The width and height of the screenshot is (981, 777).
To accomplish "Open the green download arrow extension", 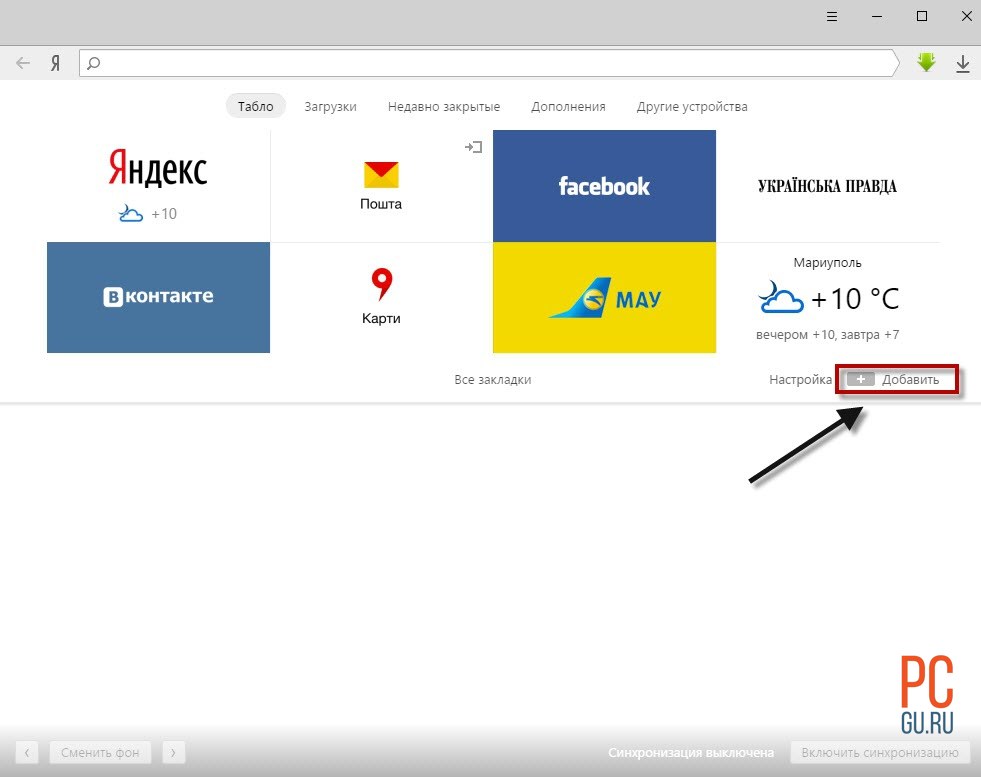I will (926, 63).
